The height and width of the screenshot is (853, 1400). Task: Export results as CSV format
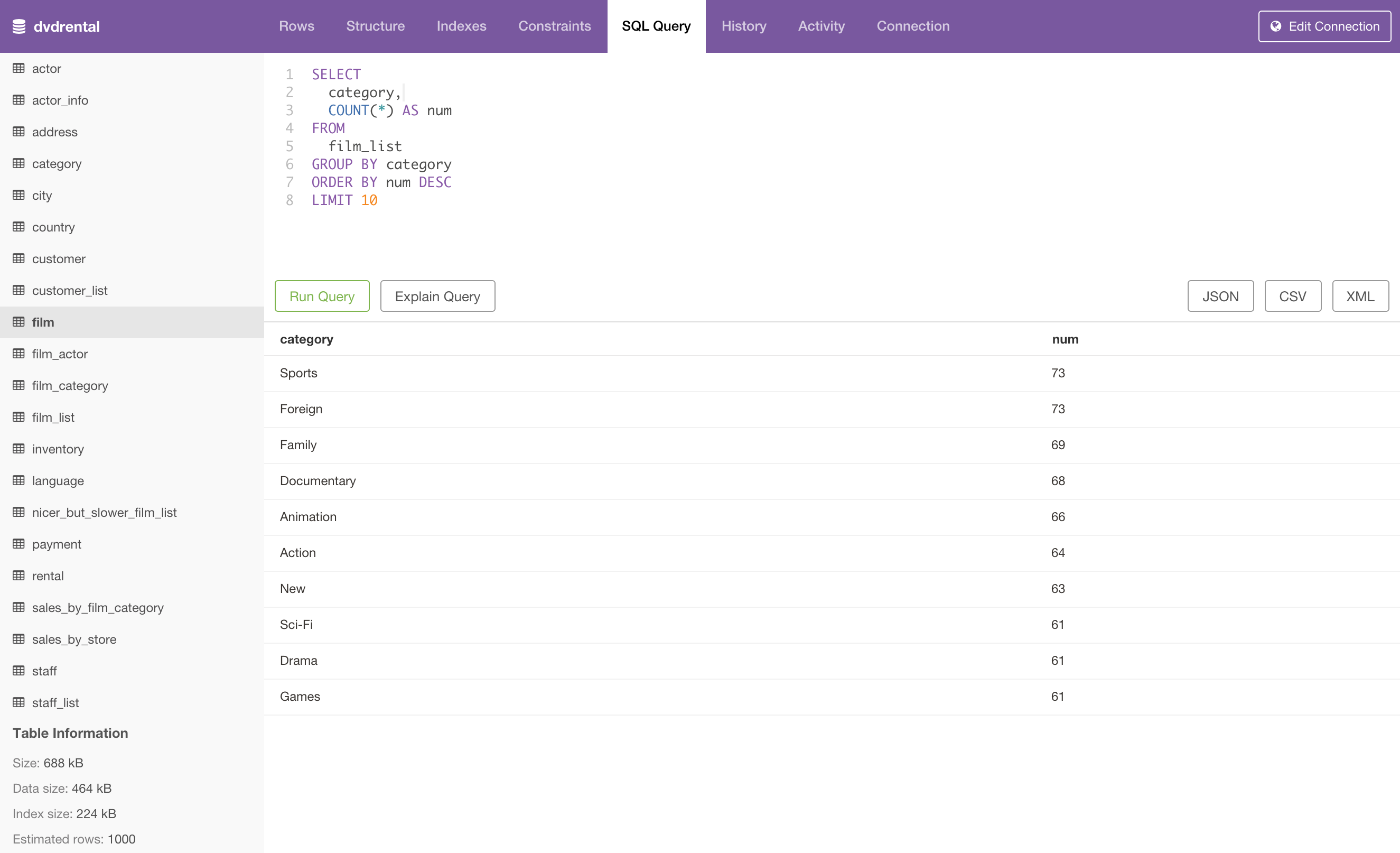coord(1293,296)
